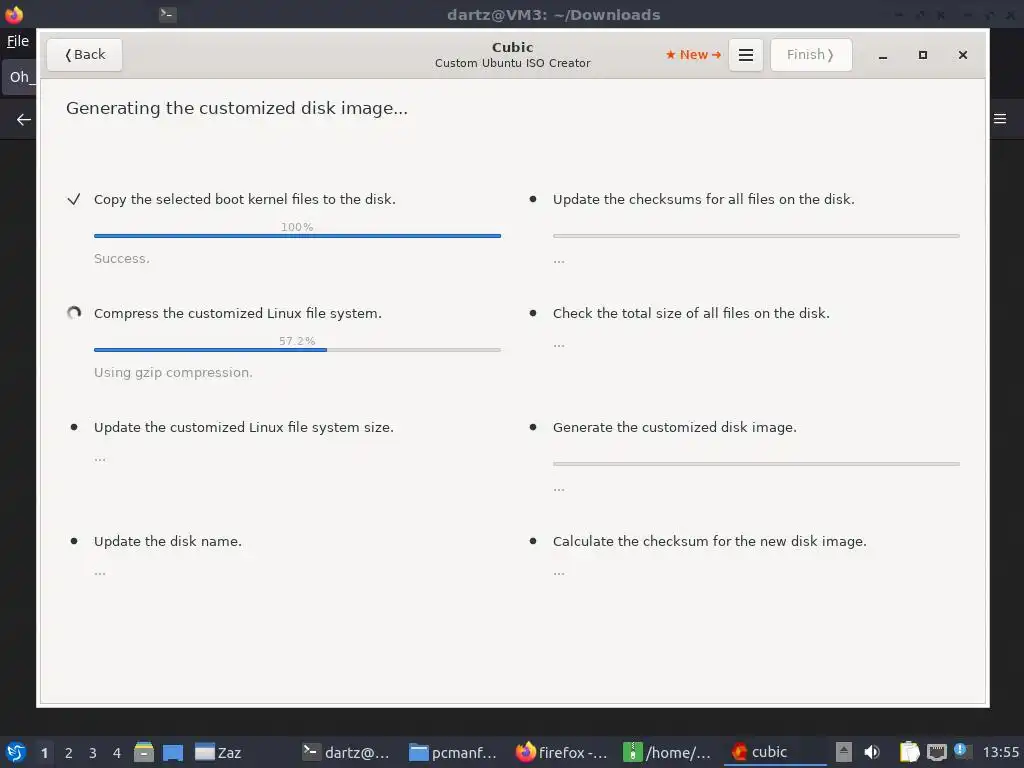Click the show desktop icon in taskbar
The width and height of the screenshot is (1024, 768).
click(x=173, y=752)
